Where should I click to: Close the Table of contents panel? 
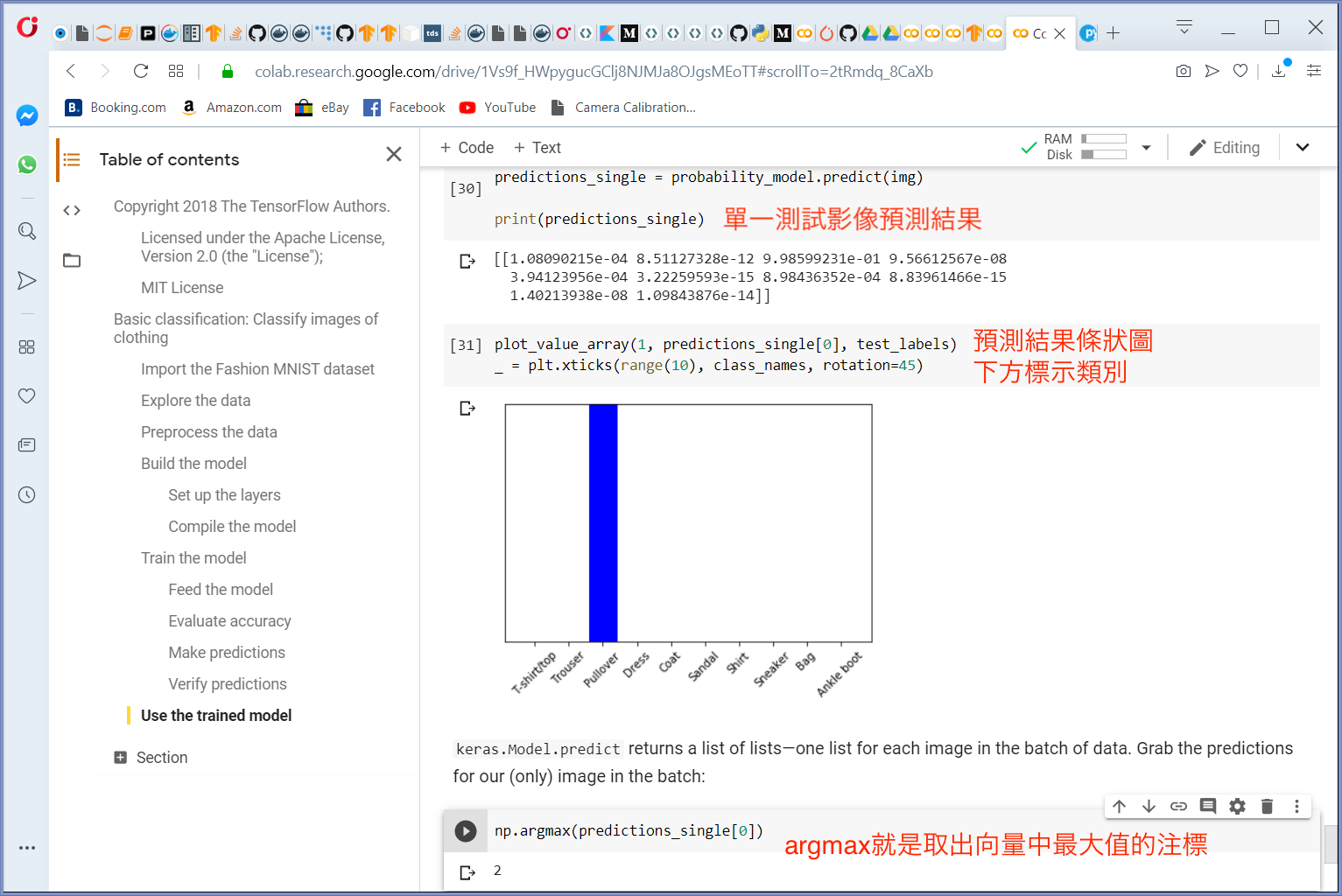394,155
